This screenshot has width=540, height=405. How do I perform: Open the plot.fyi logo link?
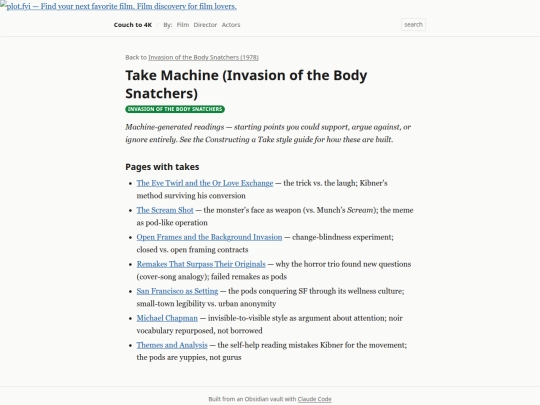[118, 6]
